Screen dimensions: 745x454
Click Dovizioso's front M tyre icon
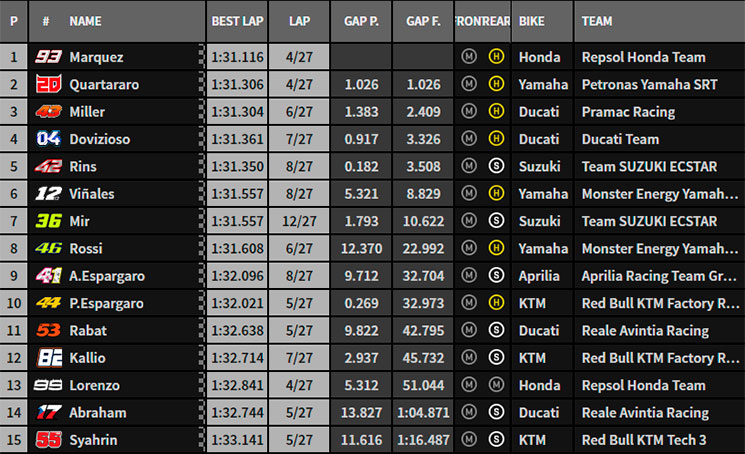pos(469,139)
